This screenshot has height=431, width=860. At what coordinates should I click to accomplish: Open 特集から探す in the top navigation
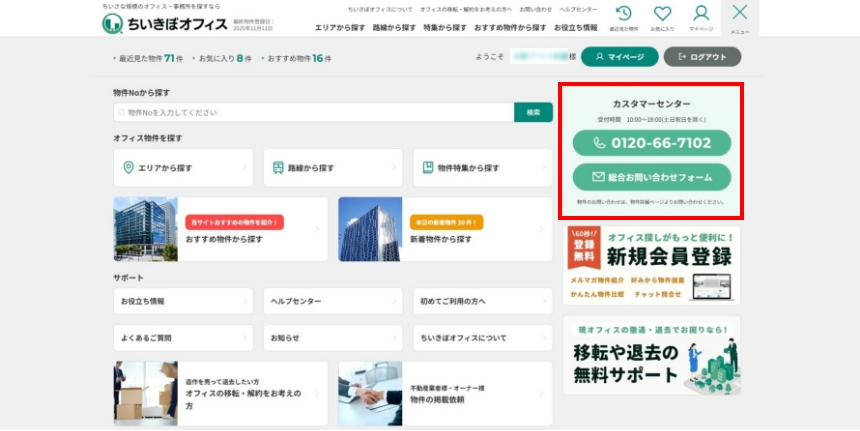point(444,28)
